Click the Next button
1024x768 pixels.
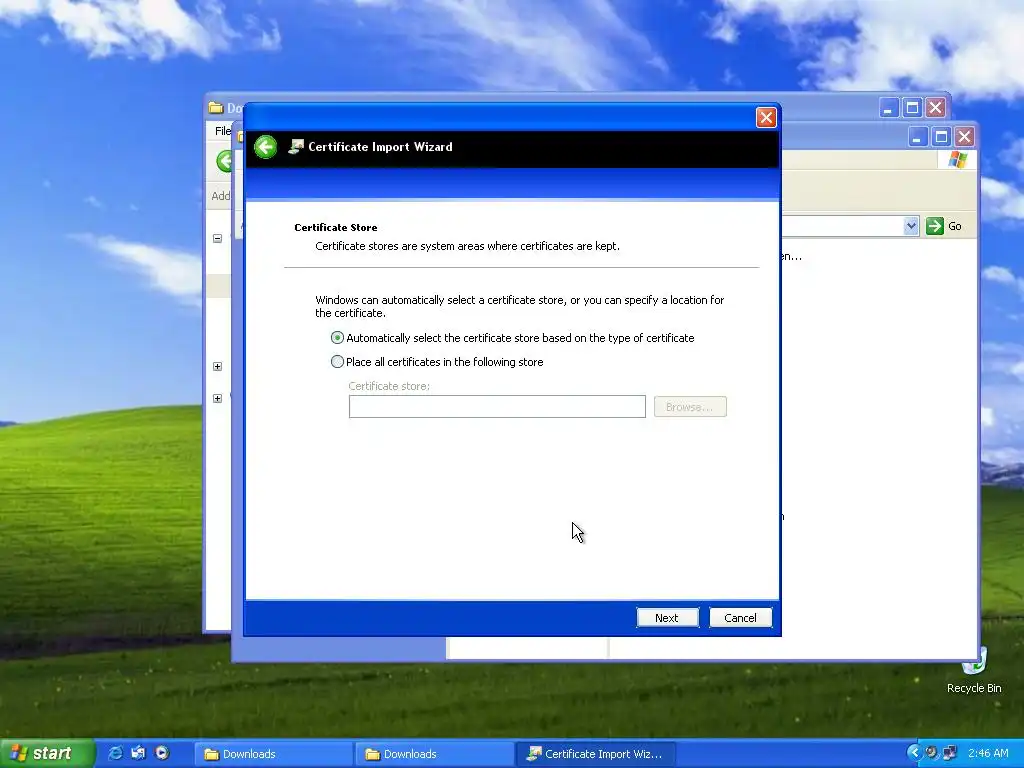[667, 618]
